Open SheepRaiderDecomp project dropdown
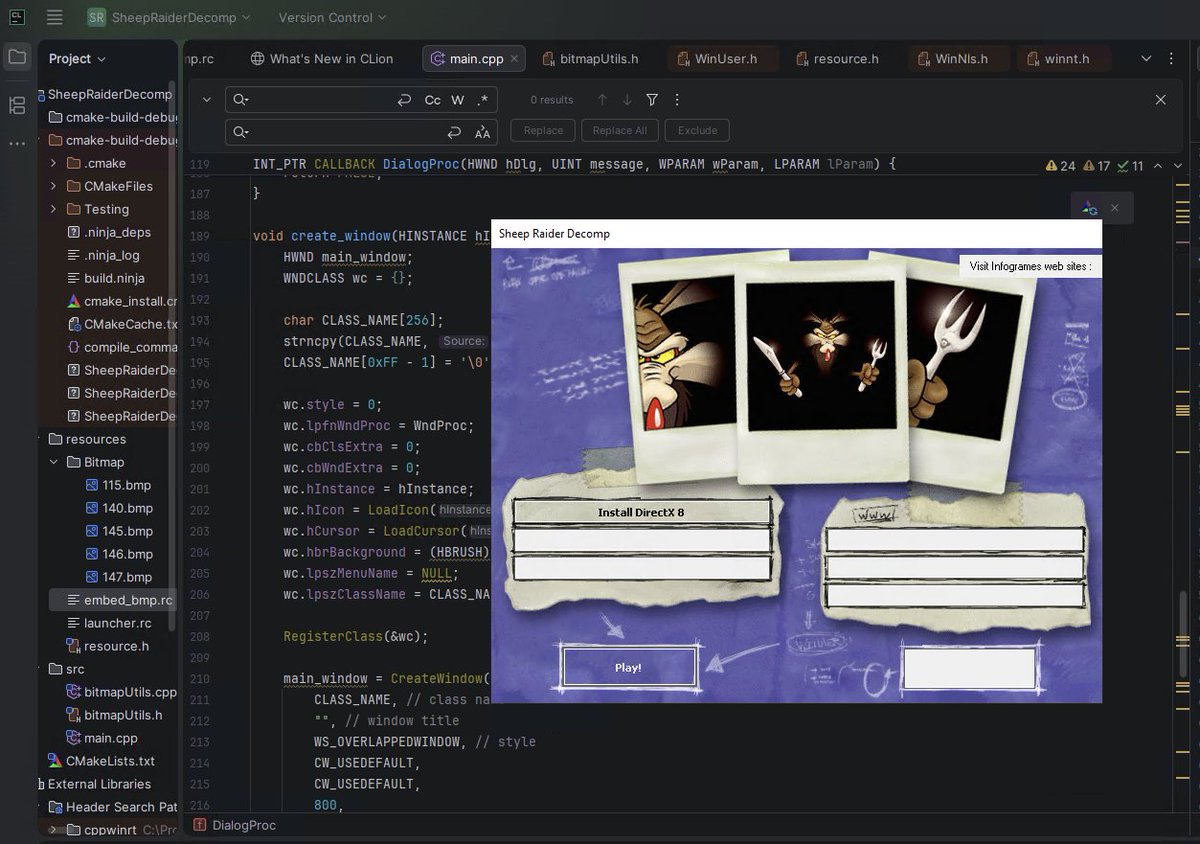1200x844 pixels. point(168,17)
